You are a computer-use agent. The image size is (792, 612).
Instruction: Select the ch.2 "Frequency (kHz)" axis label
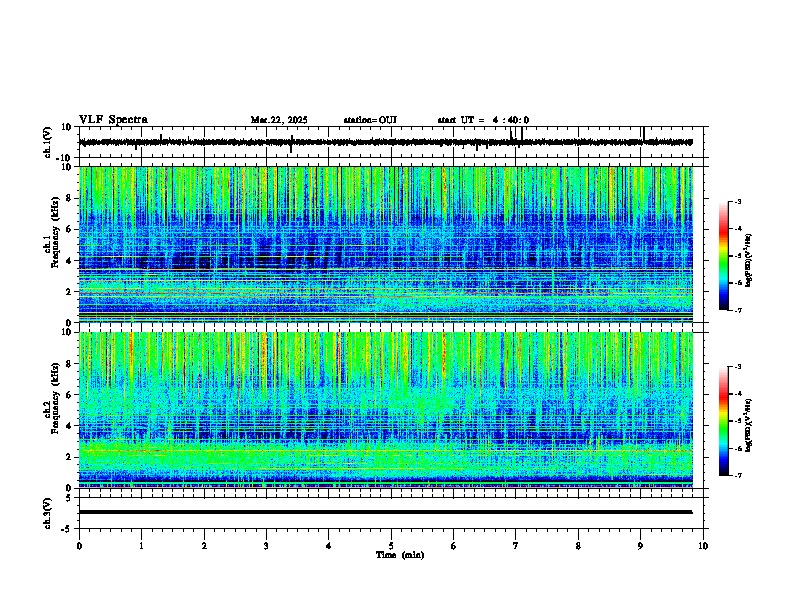55,398
